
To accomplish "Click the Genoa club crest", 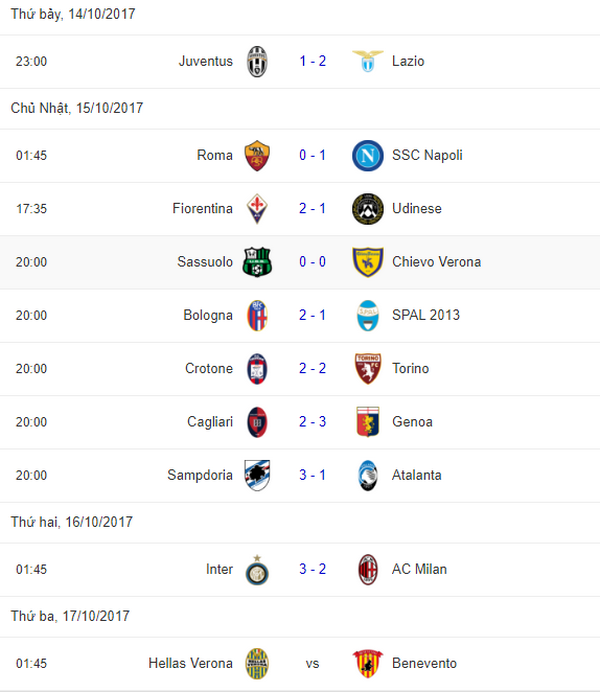I will click(368, 422).
